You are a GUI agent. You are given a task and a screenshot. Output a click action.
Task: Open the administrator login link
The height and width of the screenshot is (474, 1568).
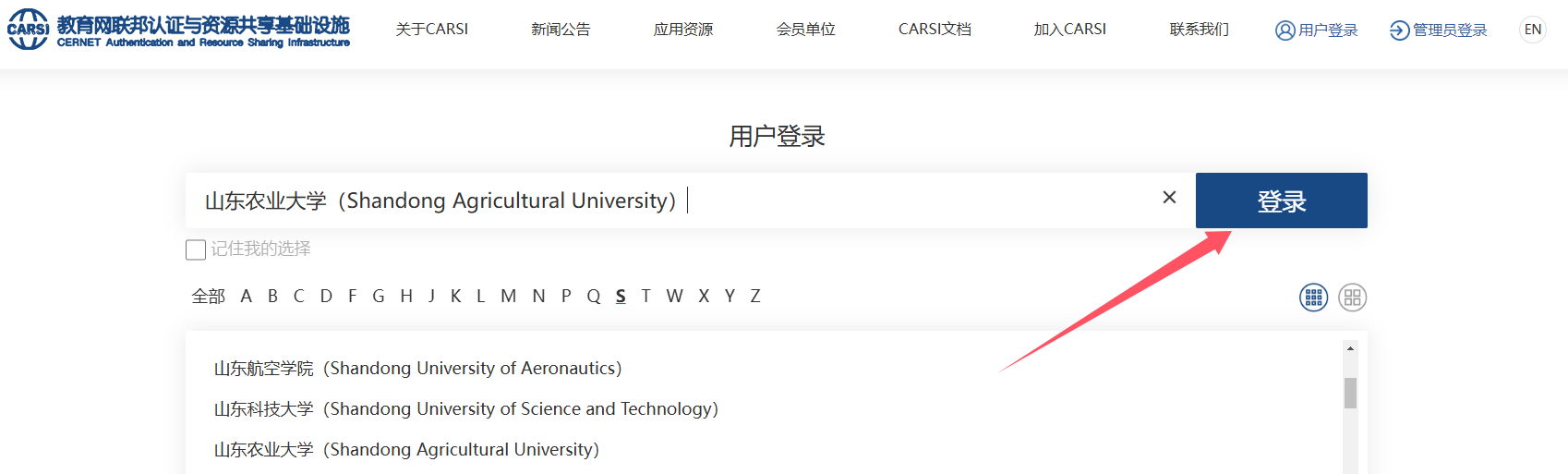tap(1439, 30)
